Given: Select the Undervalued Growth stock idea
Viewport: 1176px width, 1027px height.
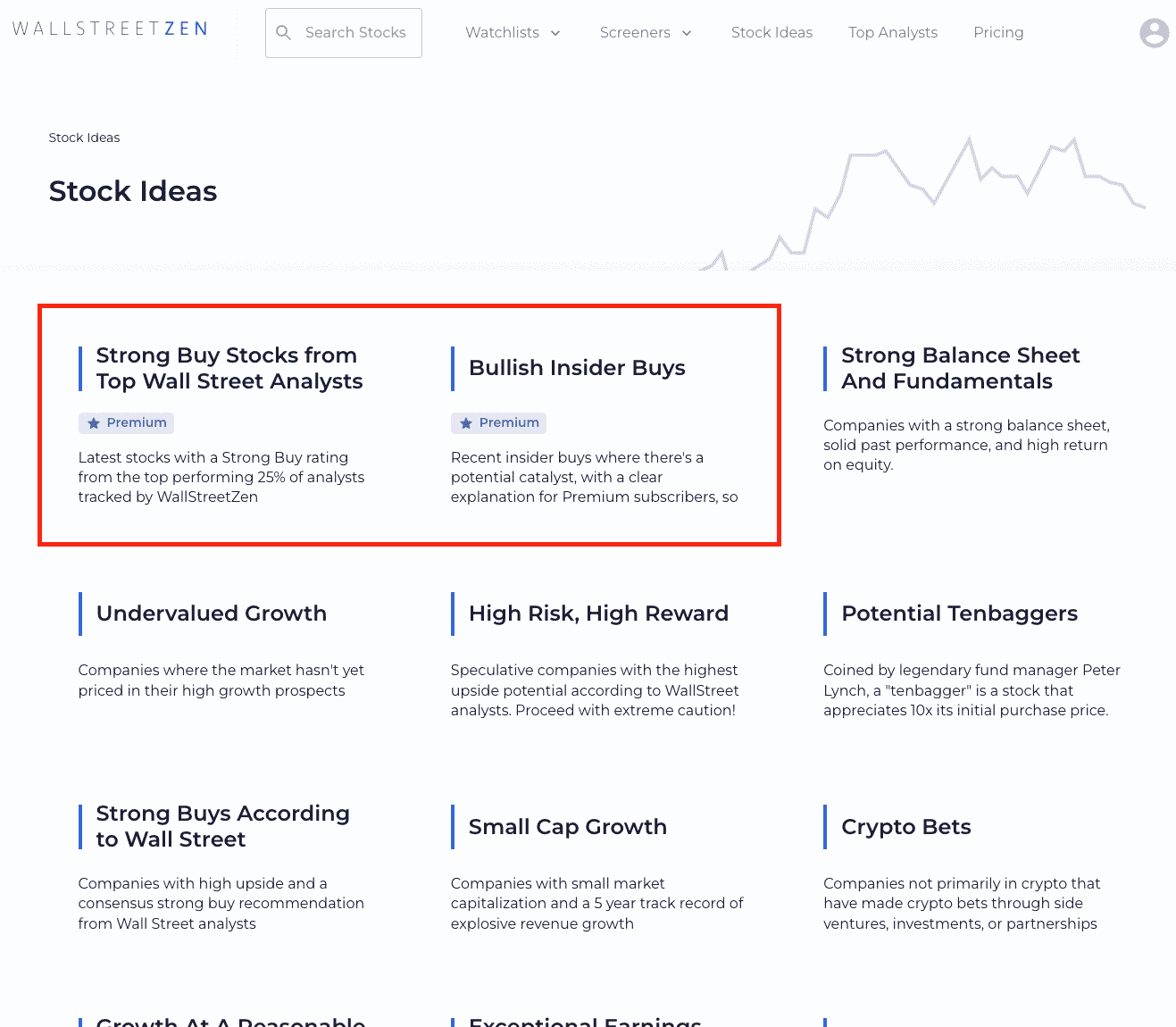Looking at the screenshot, I should point(211,614).
